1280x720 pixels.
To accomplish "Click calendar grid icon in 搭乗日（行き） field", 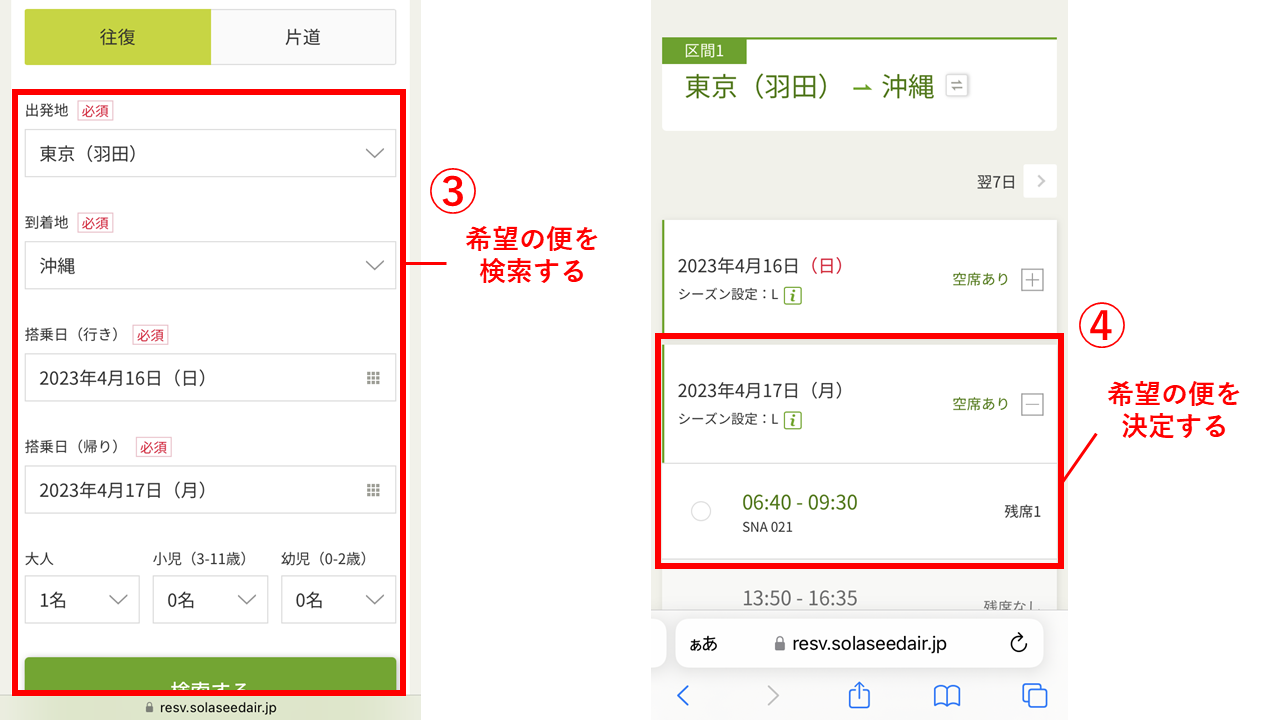I will pos(373,378).
